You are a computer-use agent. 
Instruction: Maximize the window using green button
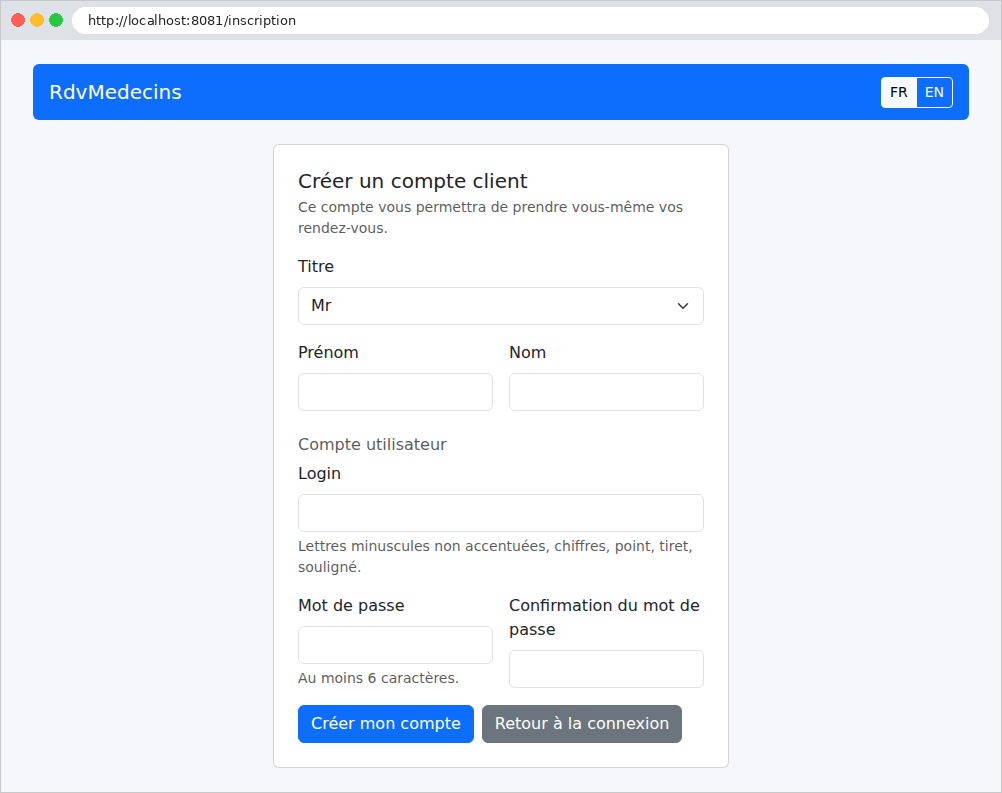point(56,20)
